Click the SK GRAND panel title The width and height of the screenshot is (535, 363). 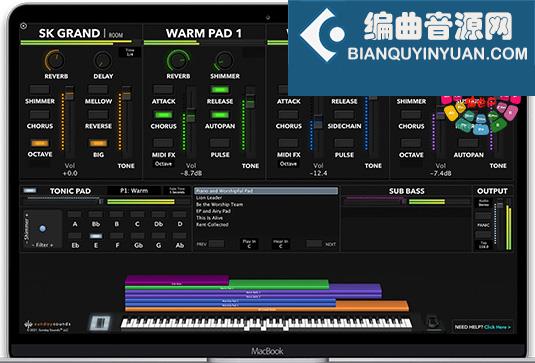point(69,33)
